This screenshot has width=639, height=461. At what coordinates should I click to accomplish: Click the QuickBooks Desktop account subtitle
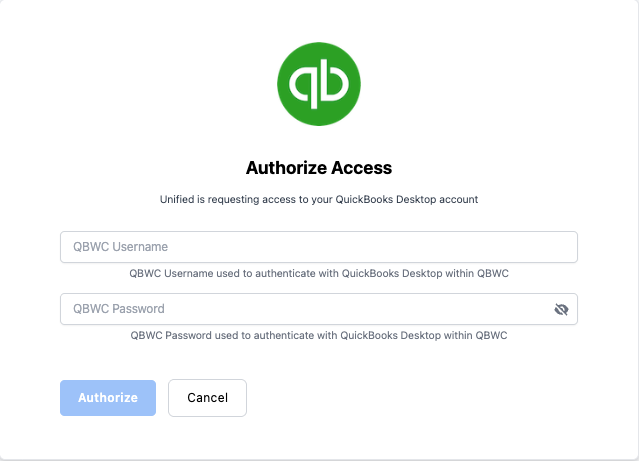pos(319,199)
